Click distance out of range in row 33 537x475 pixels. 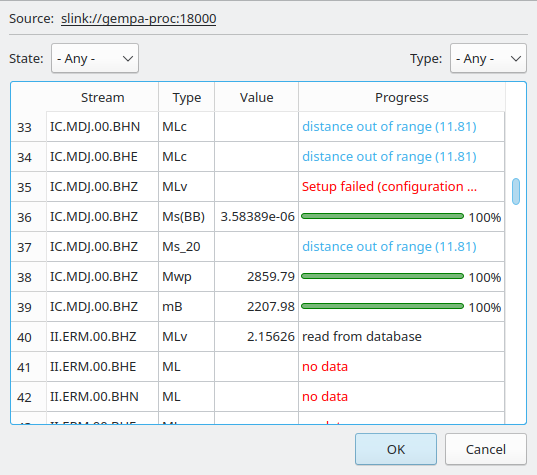(x=389, y=127)
